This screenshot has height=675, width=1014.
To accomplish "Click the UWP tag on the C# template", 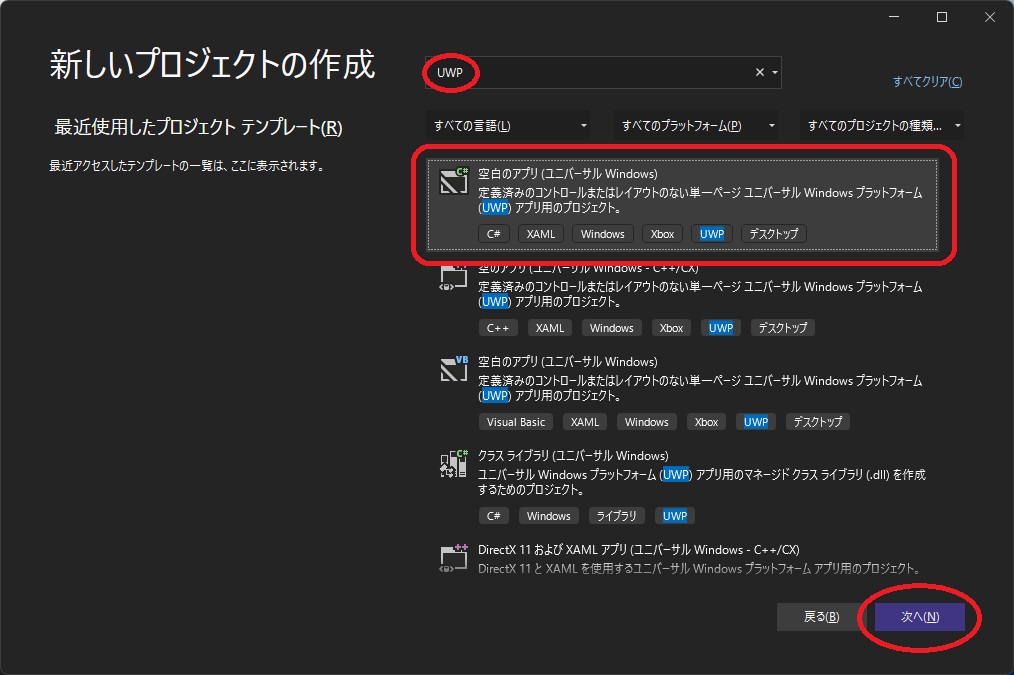I will click(712, 234).
